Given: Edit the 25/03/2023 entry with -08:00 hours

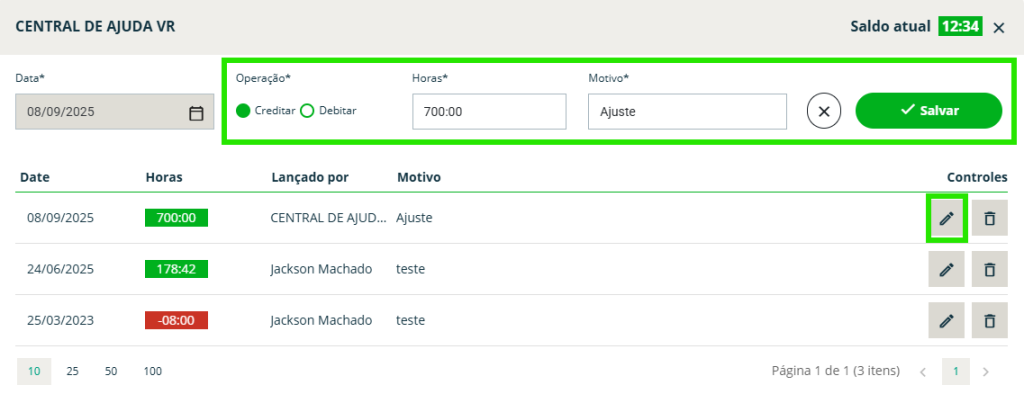Looking at the screenshot, I should 946,321.
